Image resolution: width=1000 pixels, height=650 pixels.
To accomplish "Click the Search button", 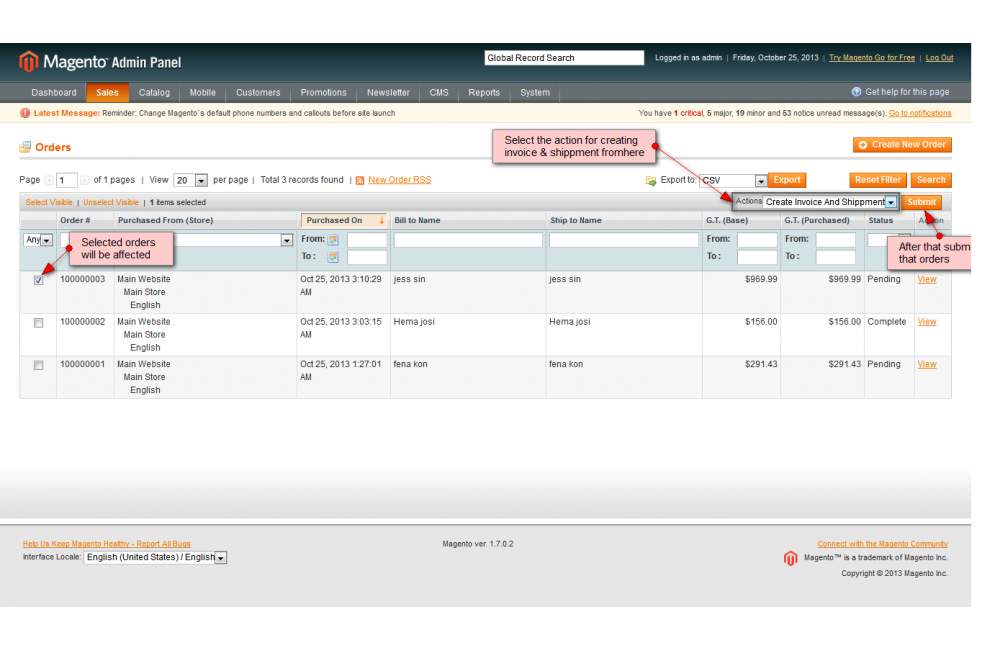I will 931,181.
